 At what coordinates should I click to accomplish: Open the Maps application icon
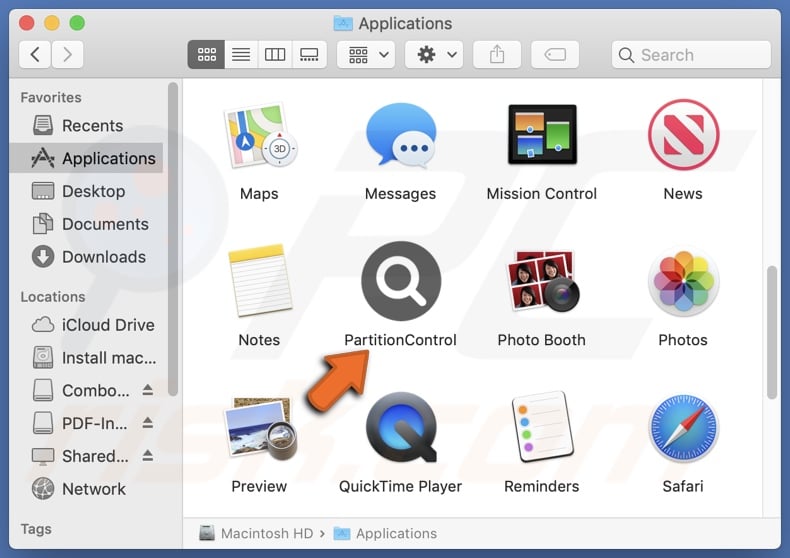[x=259, y=135]
